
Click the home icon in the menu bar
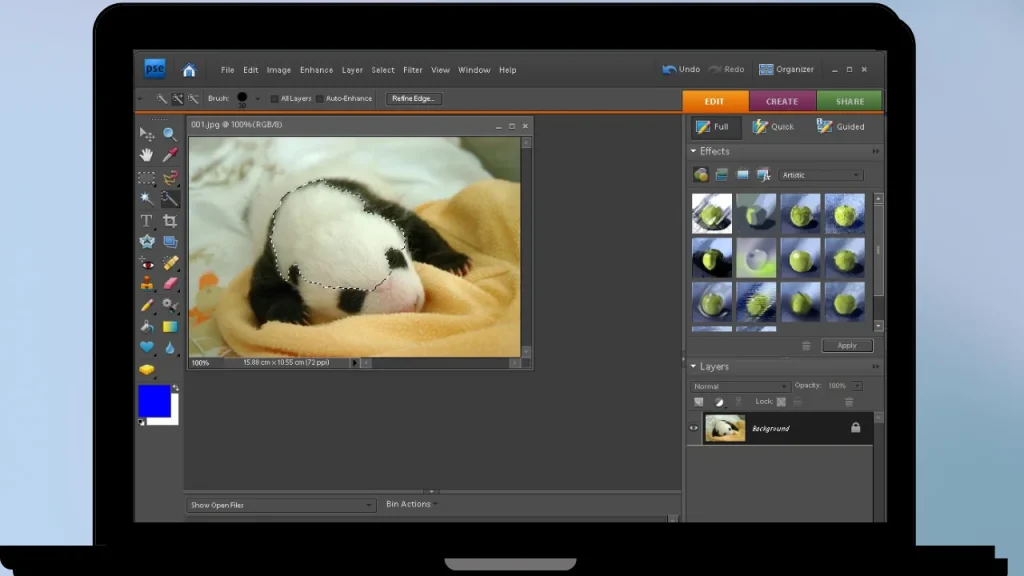pyautogui.click(x=189, y=70)
